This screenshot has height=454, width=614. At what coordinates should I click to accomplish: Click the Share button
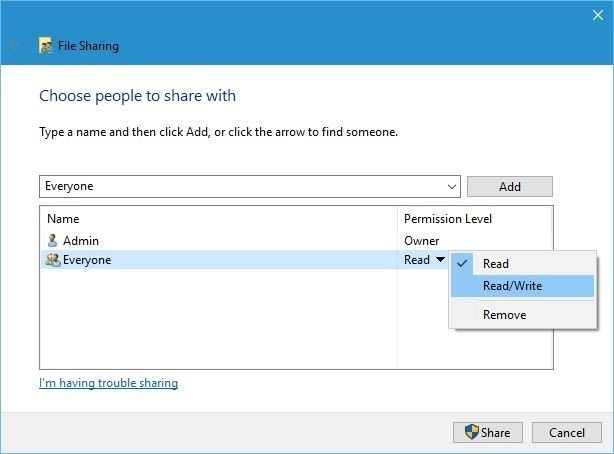pos(487,432)
